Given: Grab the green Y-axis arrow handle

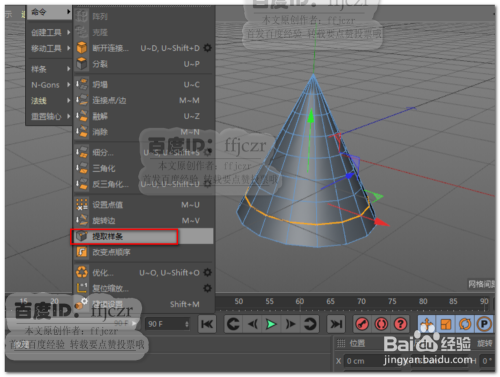Looking at the screenshot, I should click(311, 116).
